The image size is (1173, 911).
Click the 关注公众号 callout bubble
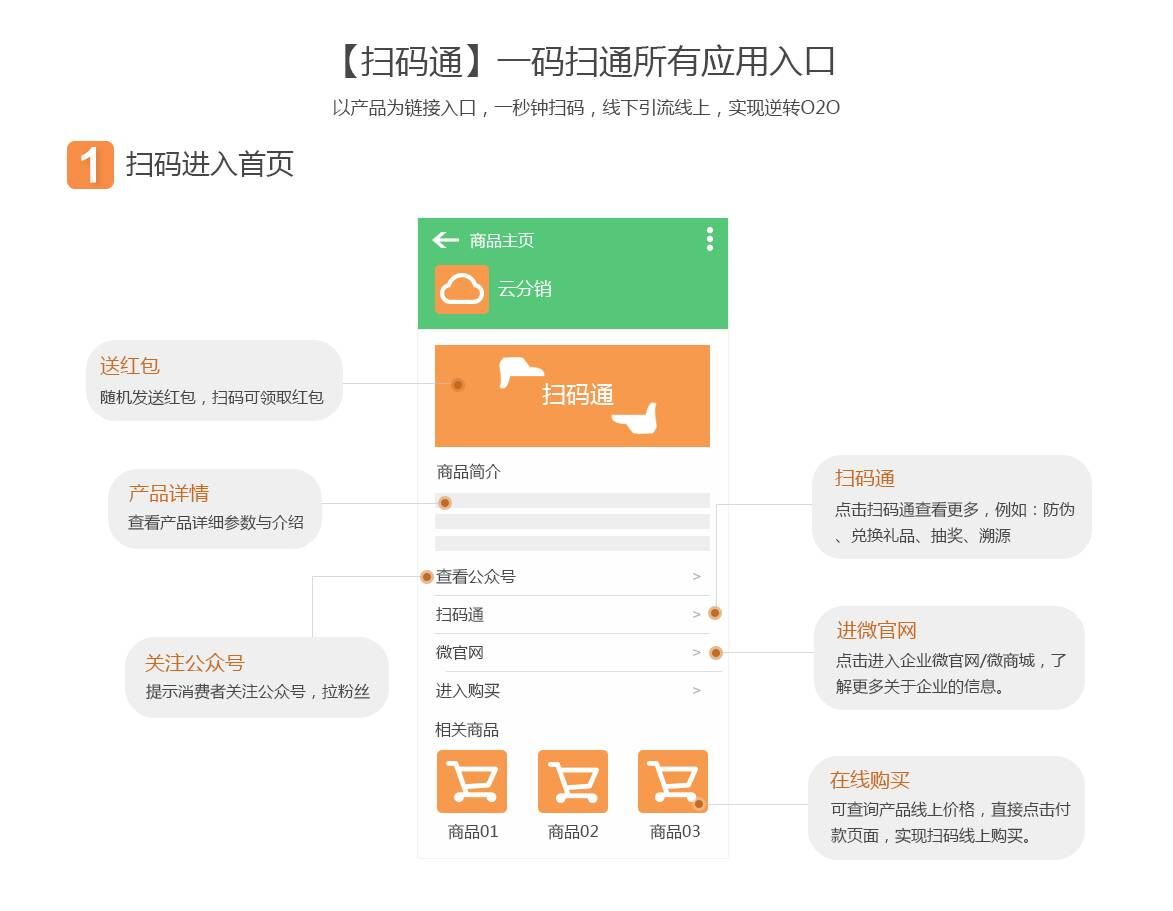tap(256, 677)
